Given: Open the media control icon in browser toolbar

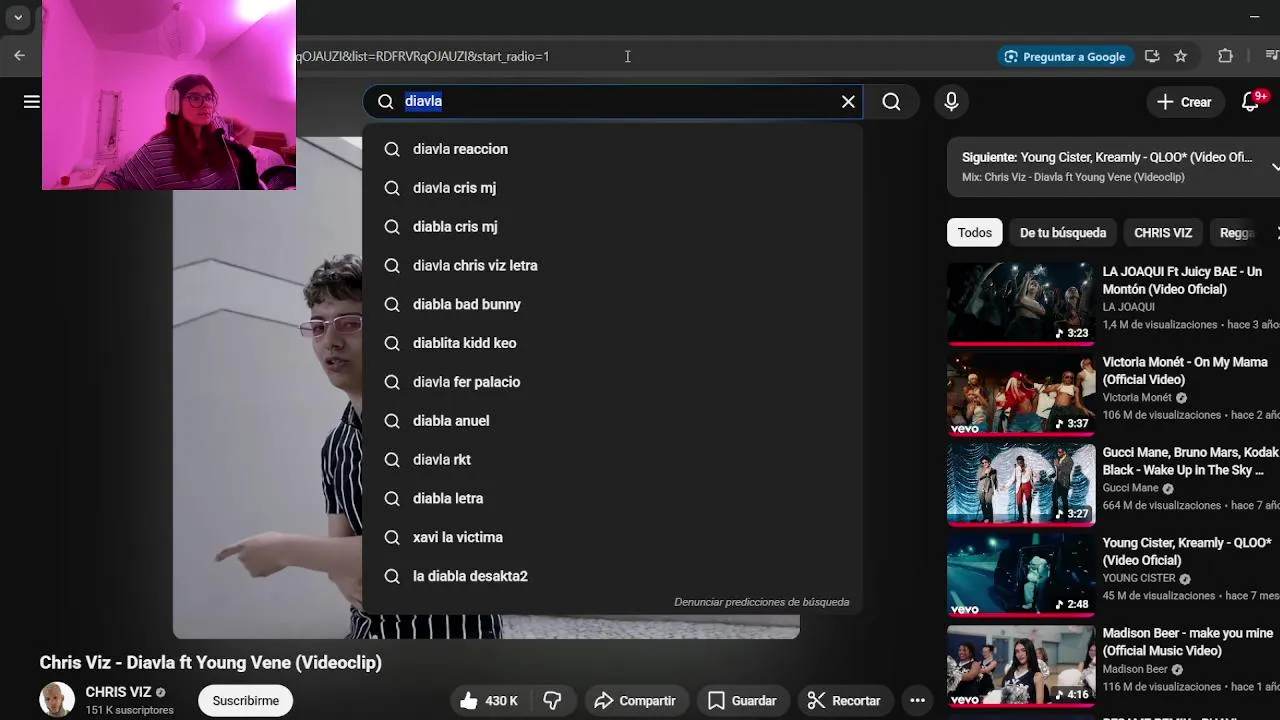Looking at the screenshot, I should tap(1272, 56).
